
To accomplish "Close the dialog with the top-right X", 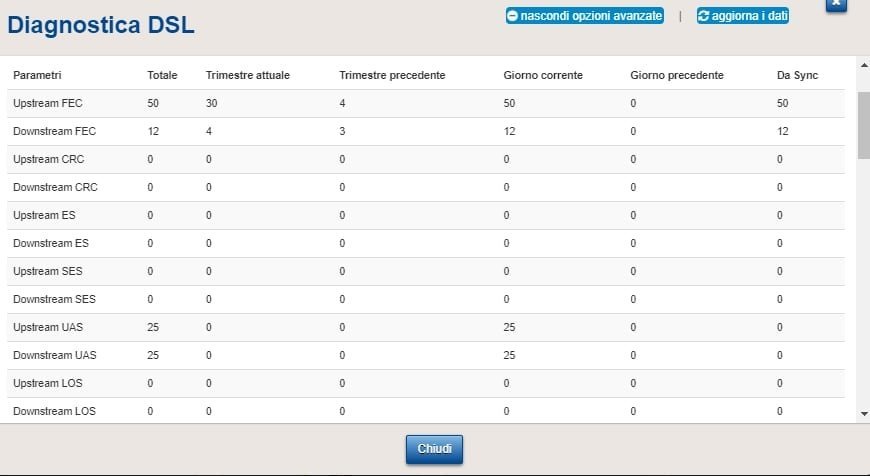I will [x=836, y=5].
